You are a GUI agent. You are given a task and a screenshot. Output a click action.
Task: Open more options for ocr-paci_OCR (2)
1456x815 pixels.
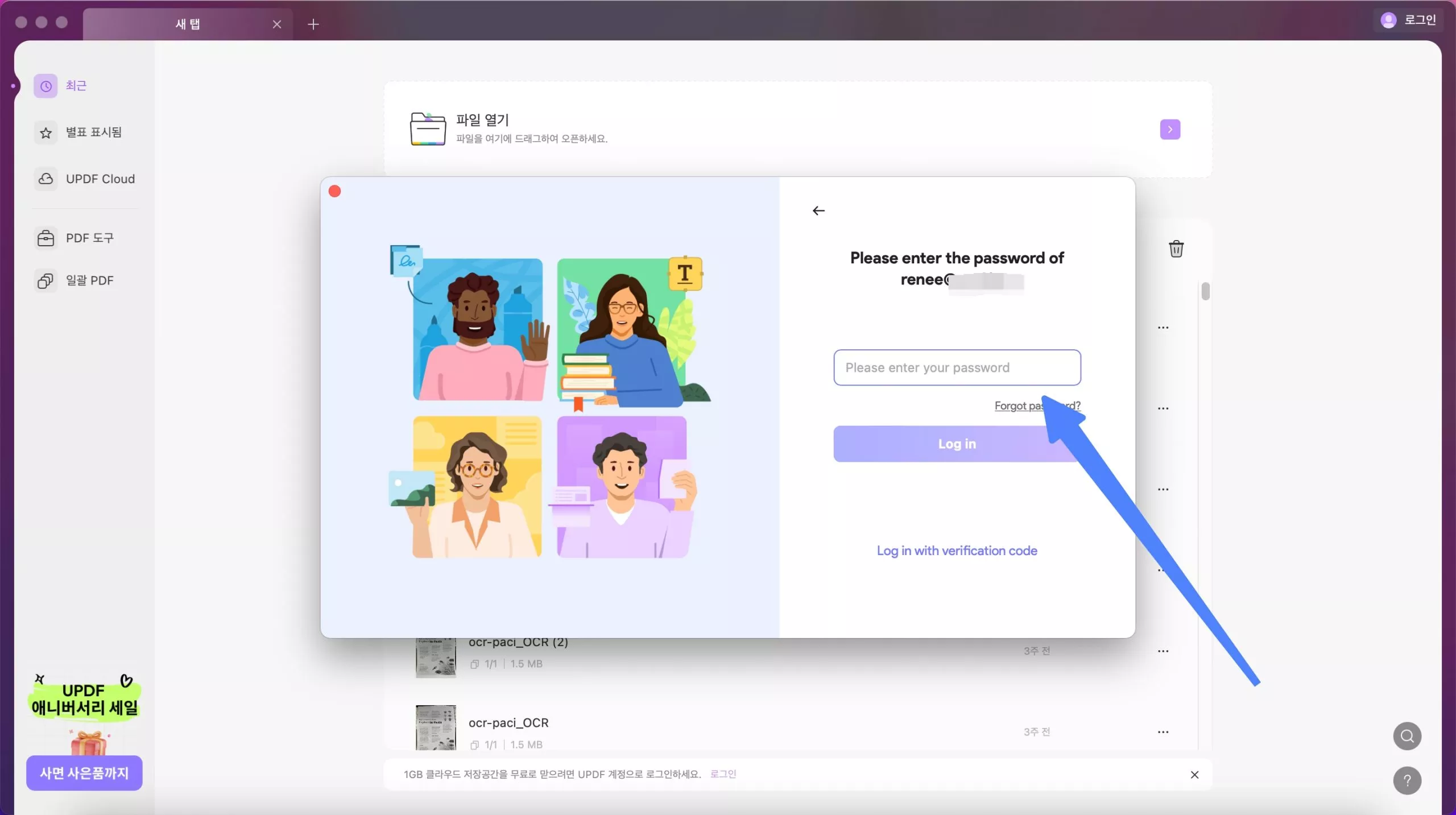[x=1163, y=651]
